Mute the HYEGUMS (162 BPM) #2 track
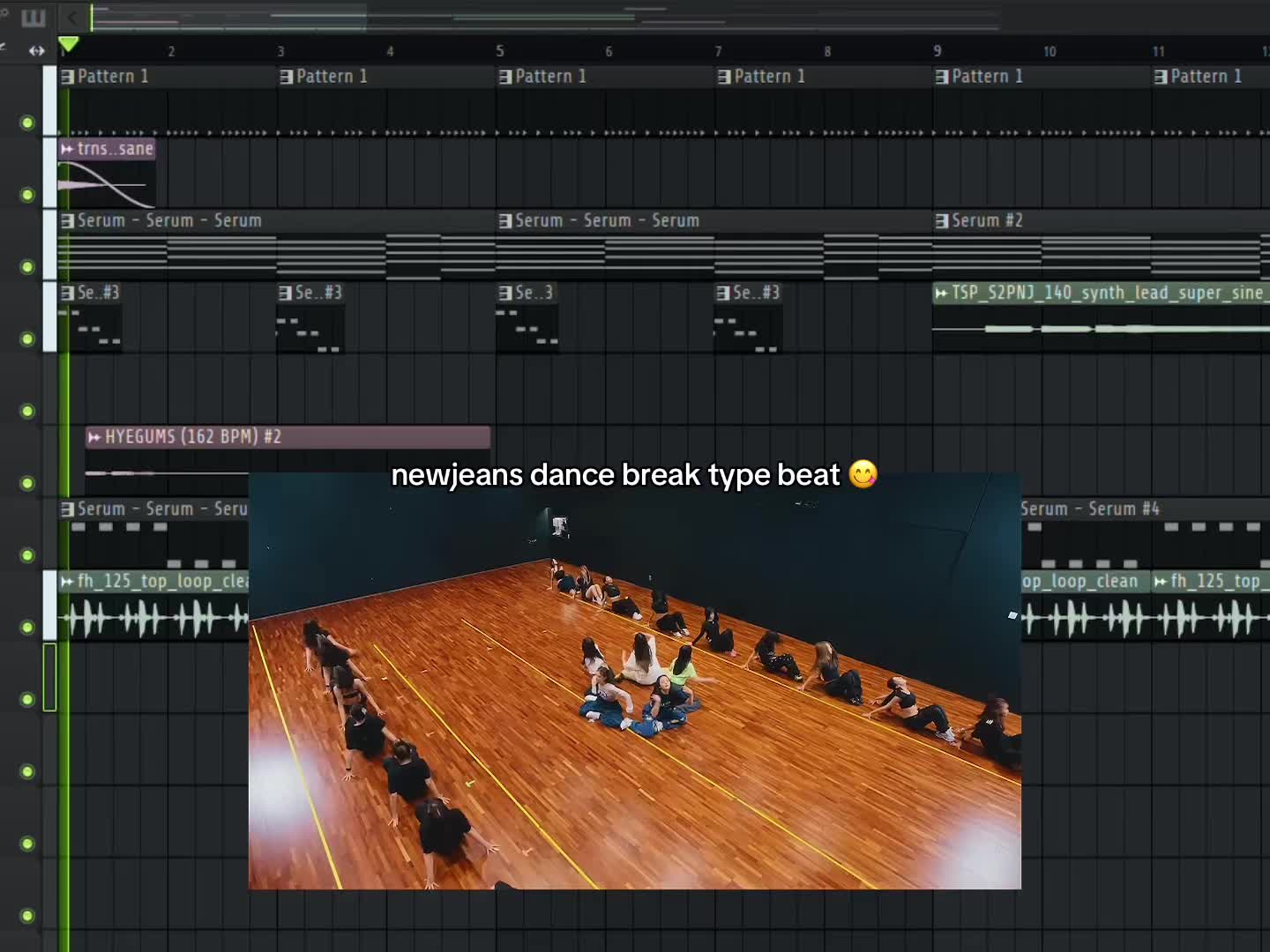Image resolution: width=1270 pixels, height=952 pixels. click(27, 483)
